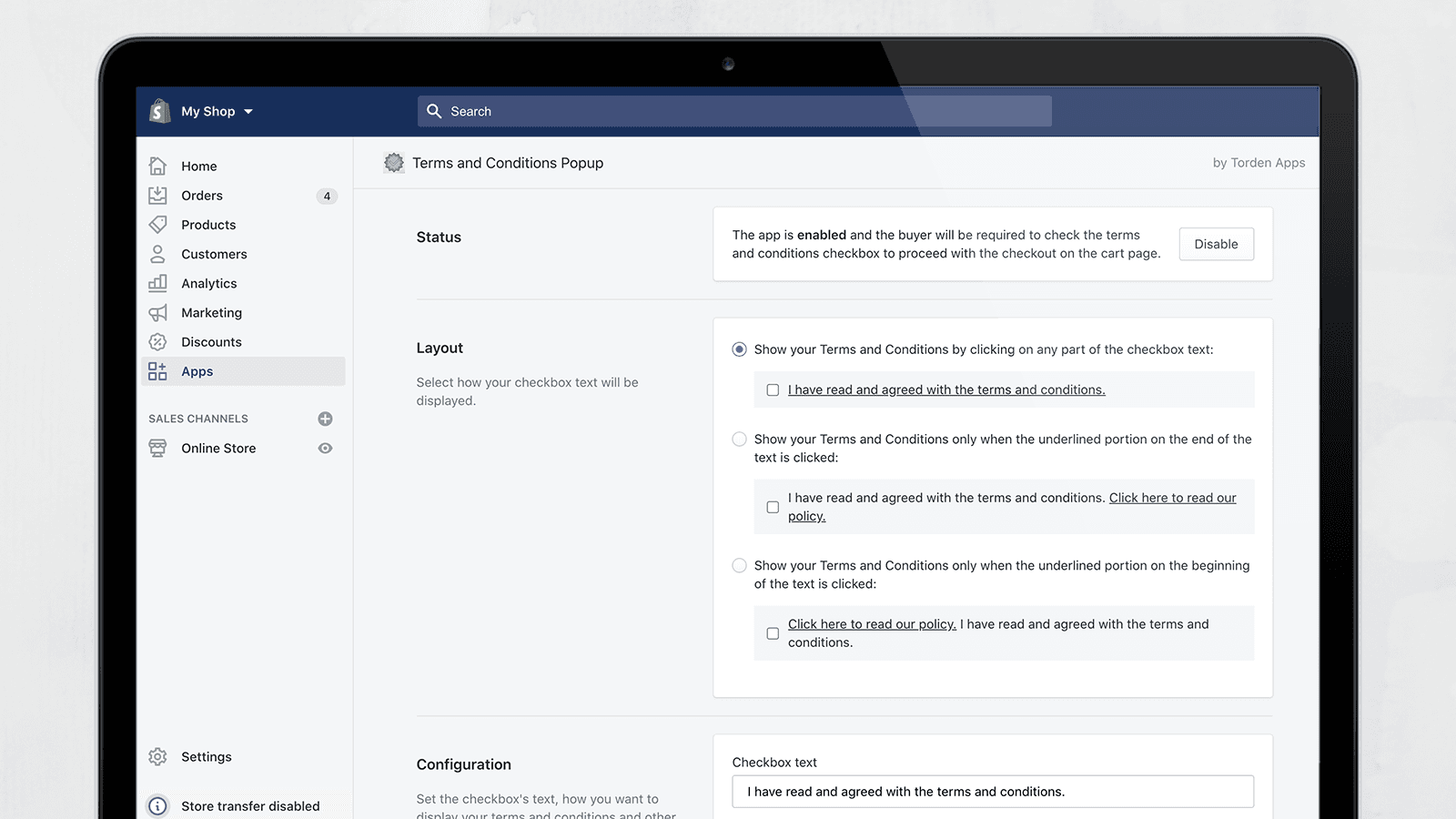This screenshot has height=819, width=1456.
Task: Open the Analytics chart icon
Action: 158,283
